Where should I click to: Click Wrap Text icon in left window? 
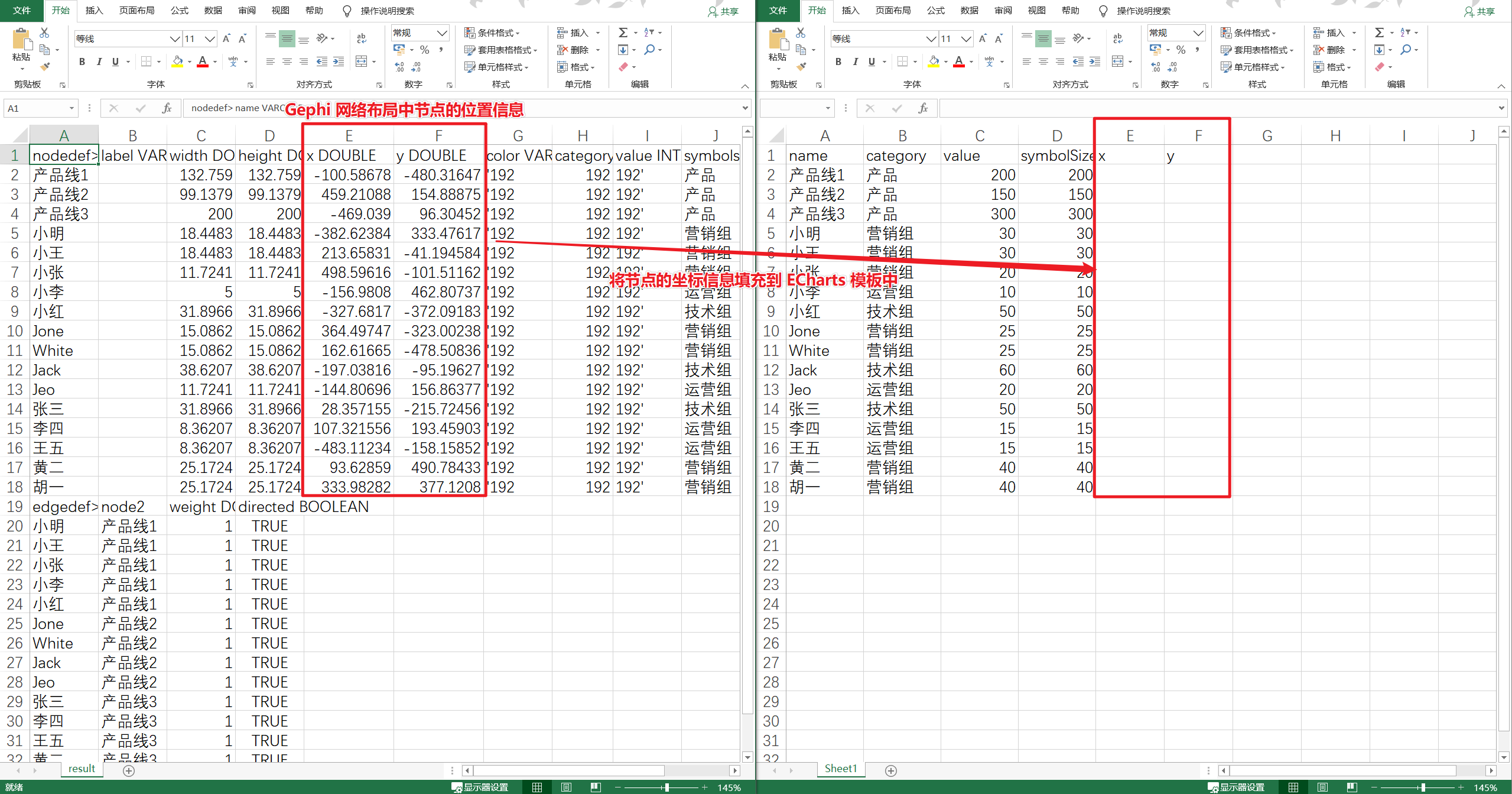[x=362, y=38]
